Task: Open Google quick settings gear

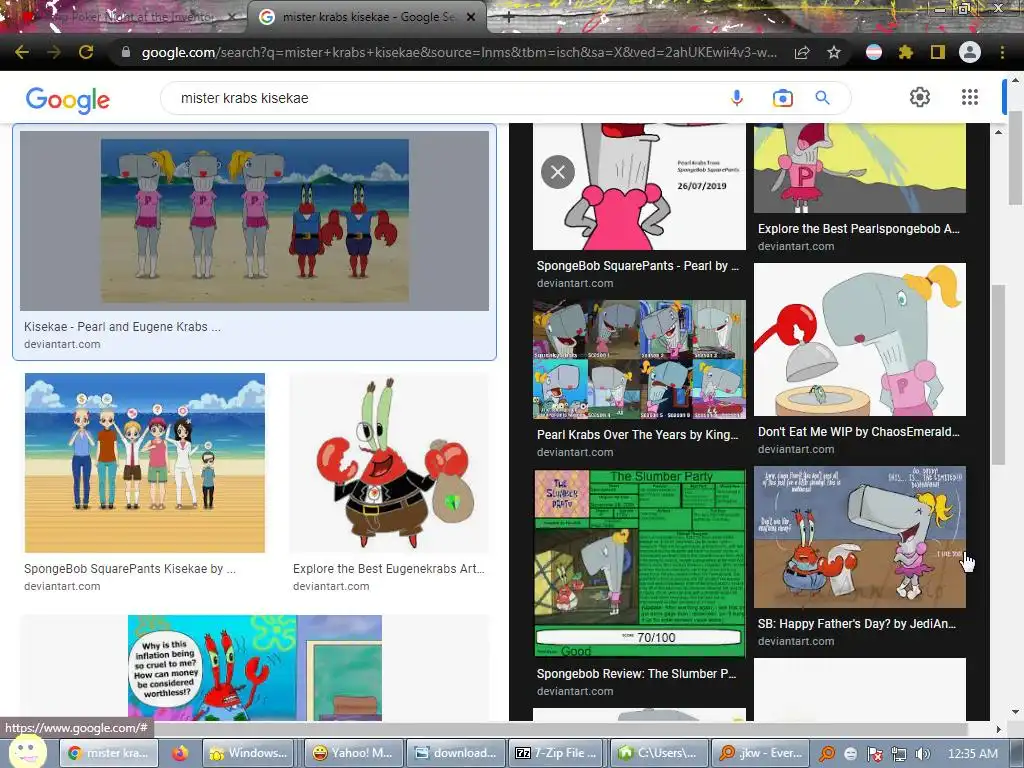Action: 920,97
